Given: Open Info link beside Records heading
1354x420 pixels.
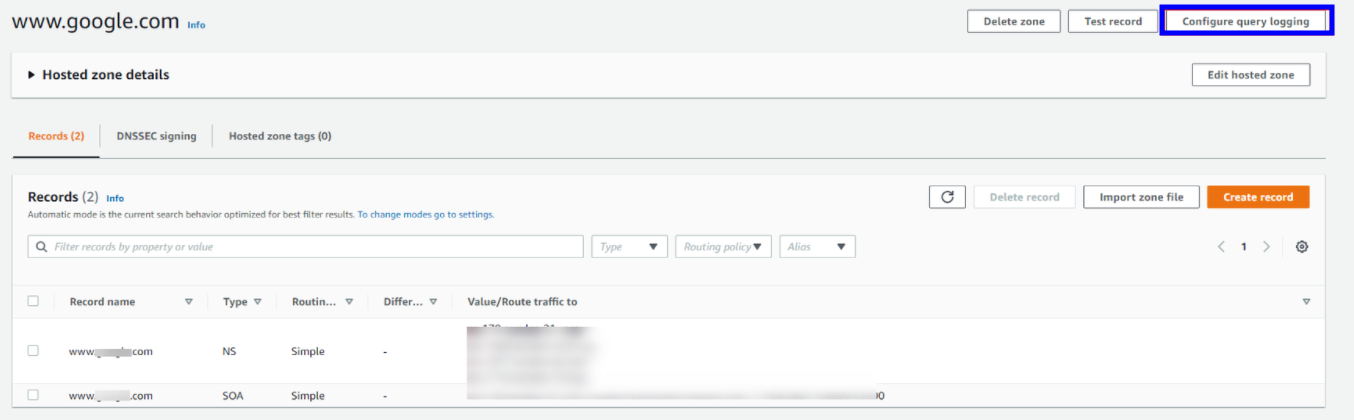Looking at the screenshot, I should tap(115, 199).
